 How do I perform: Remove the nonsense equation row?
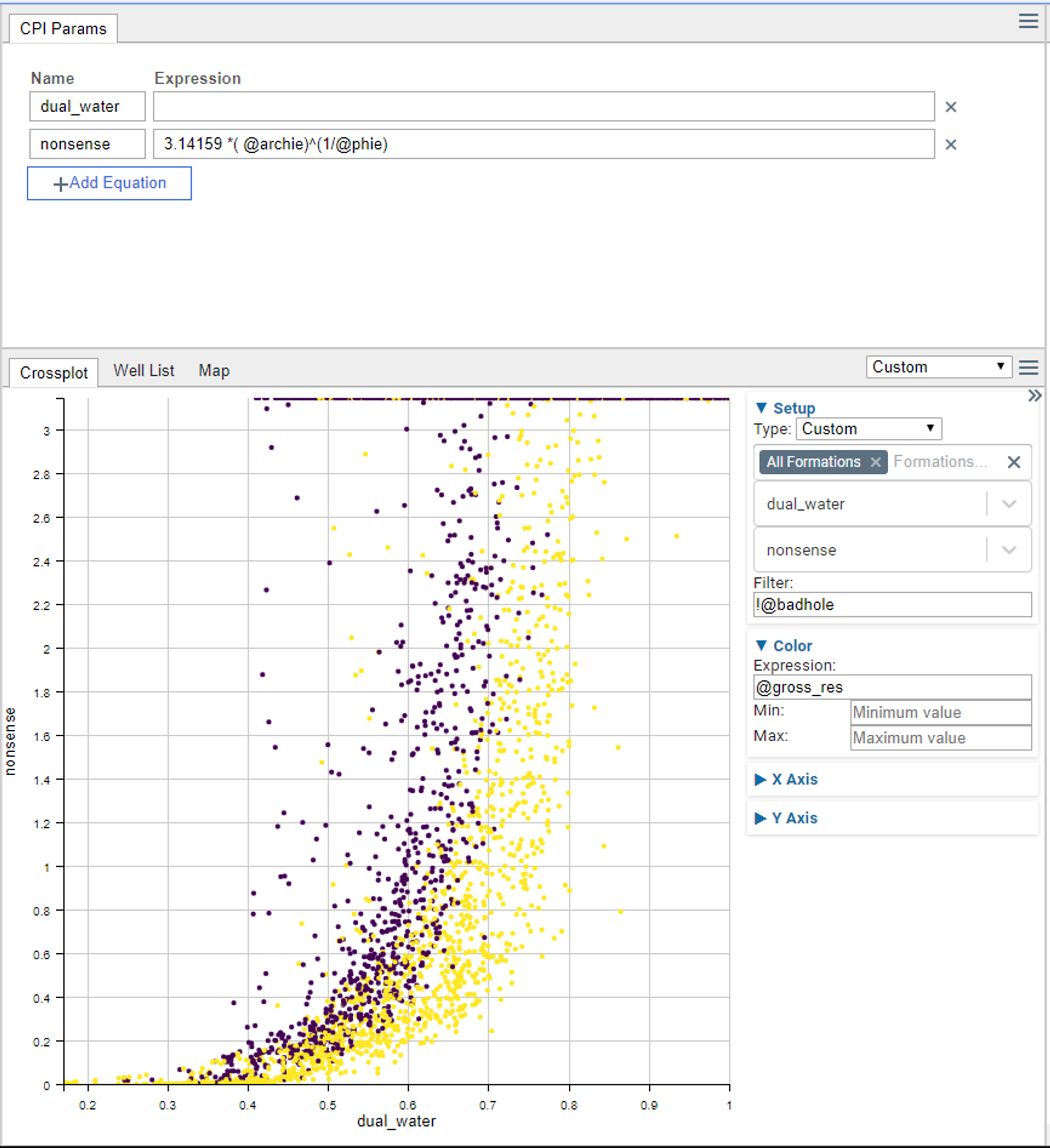click(950, 145)
